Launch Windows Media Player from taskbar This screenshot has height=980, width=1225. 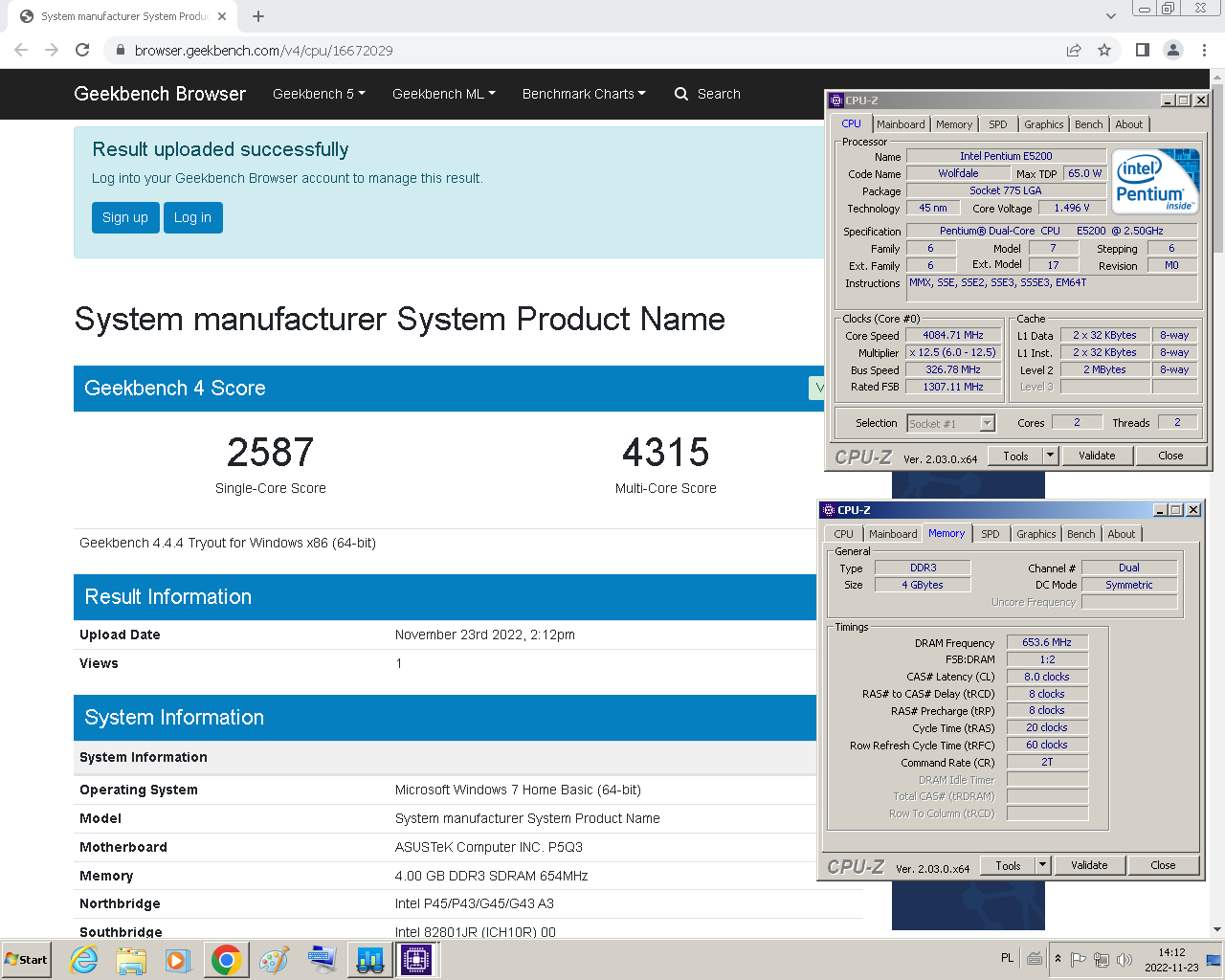(x=178, y=960)
